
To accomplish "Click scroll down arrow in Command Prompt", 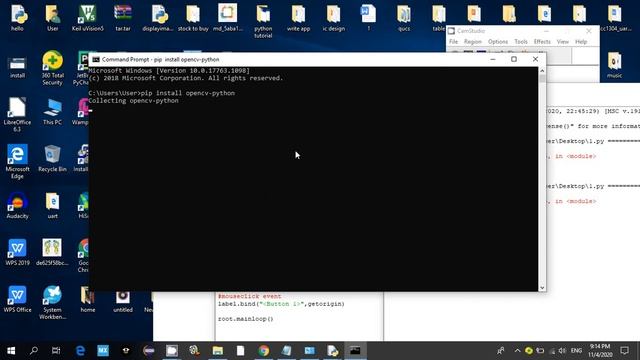I will click(542, 287).
